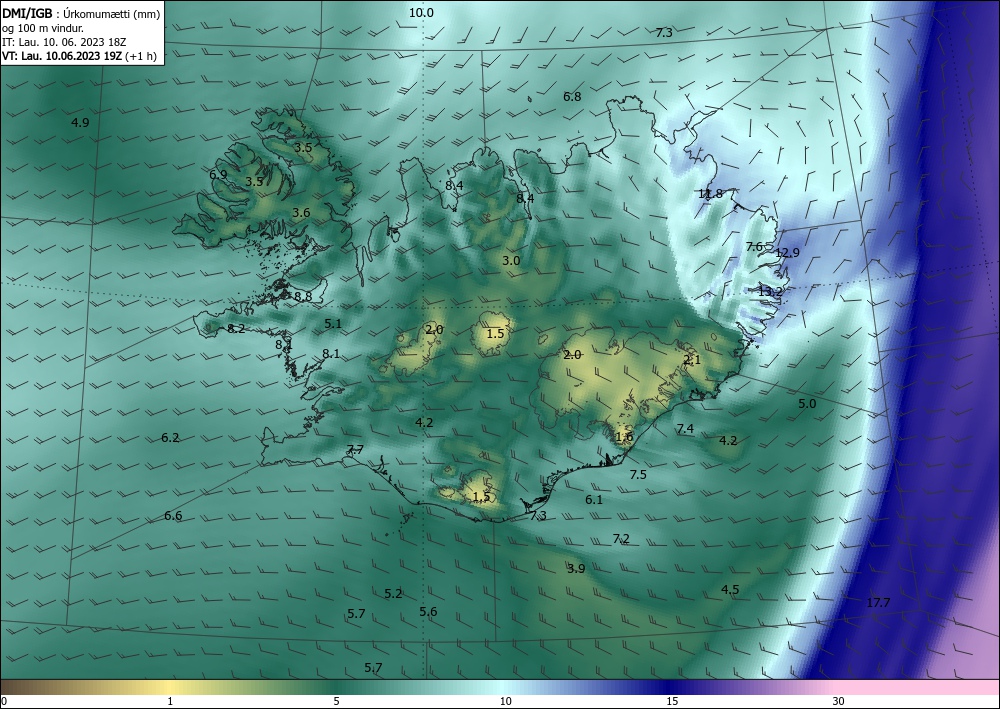This screenshot has height=709, width=1000.
Task: Click the 3.0 value on the map
Action: point(511,261)
